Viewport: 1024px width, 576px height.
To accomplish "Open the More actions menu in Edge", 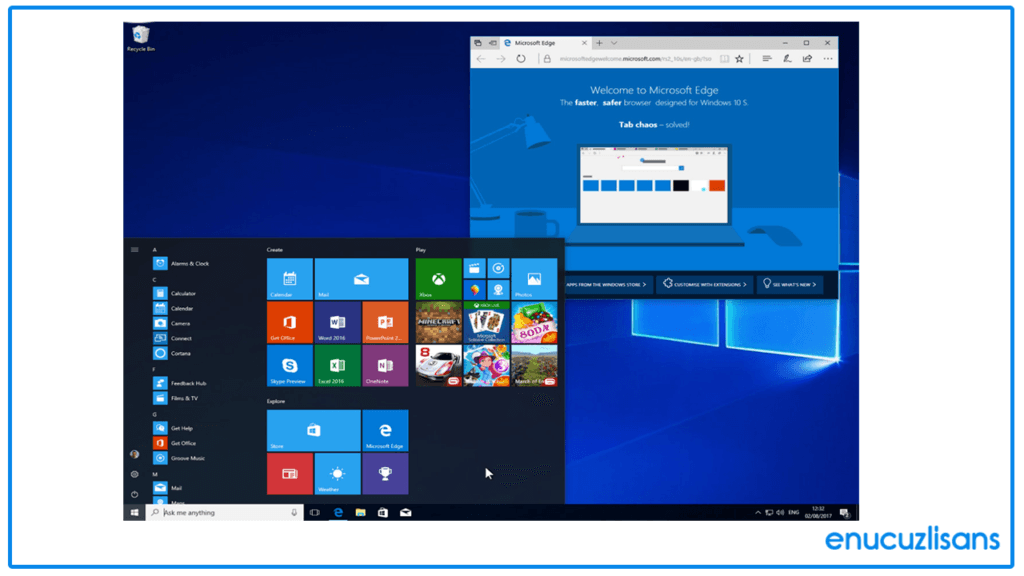I will pos(827,58).
